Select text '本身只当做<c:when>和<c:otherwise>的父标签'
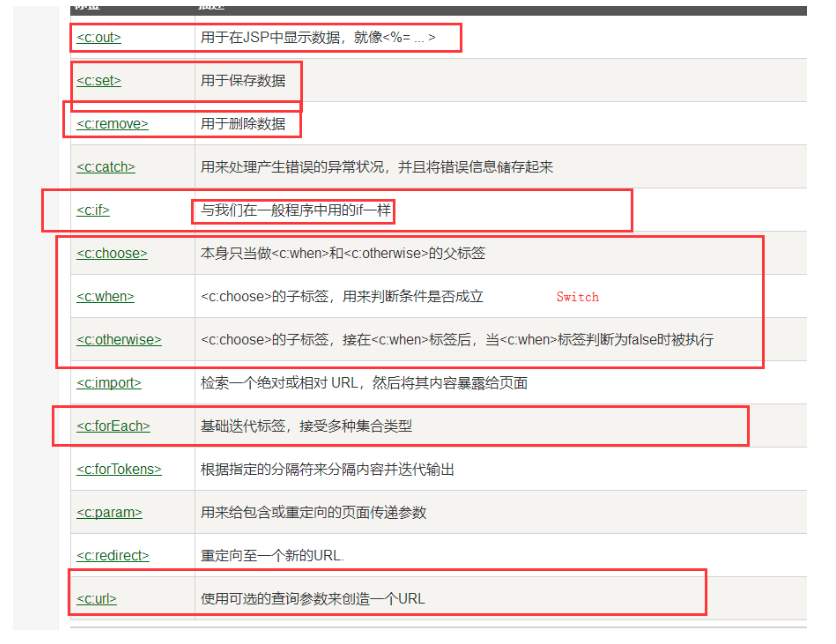The image size is (836, 644). point(343,253)
